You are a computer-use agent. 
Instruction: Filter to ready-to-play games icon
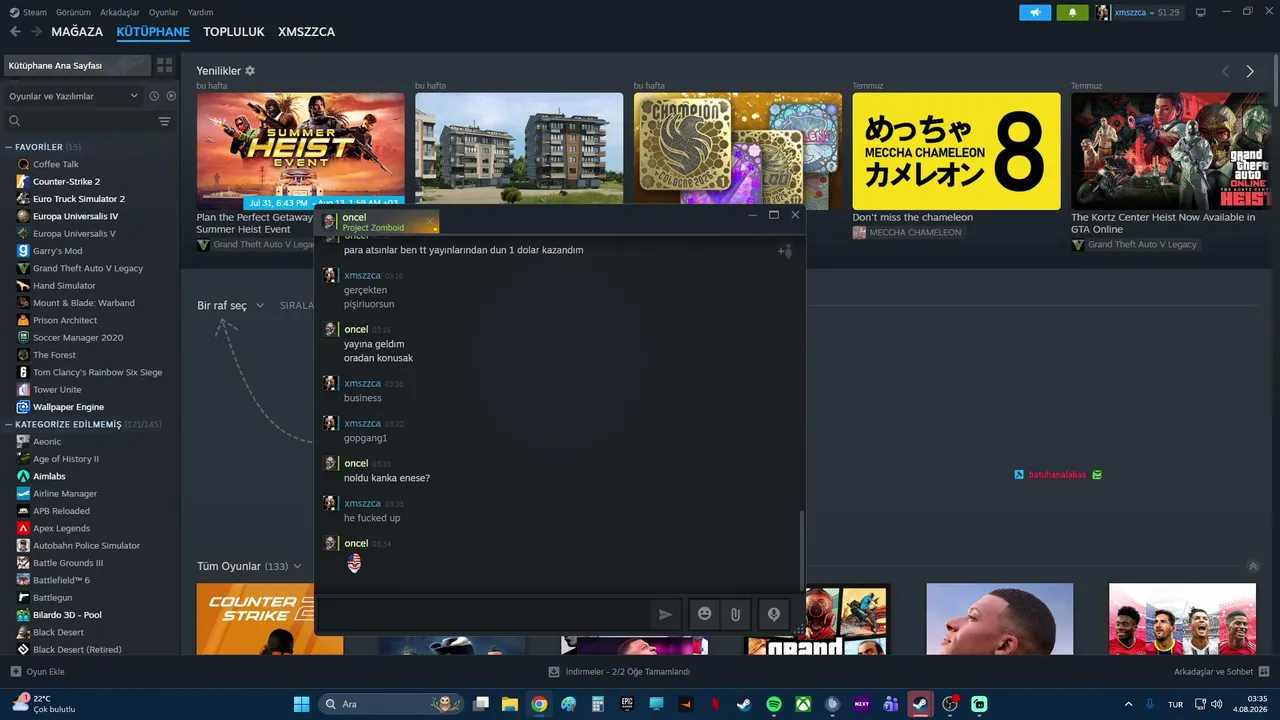coord(171,96)
